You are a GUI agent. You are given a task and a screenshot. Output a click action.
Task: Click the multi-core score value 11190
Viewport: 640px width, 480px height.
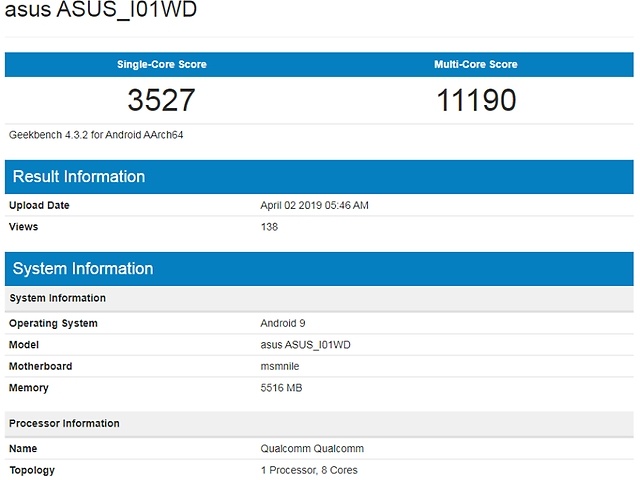pyautogui.click(x=476, y=100)
